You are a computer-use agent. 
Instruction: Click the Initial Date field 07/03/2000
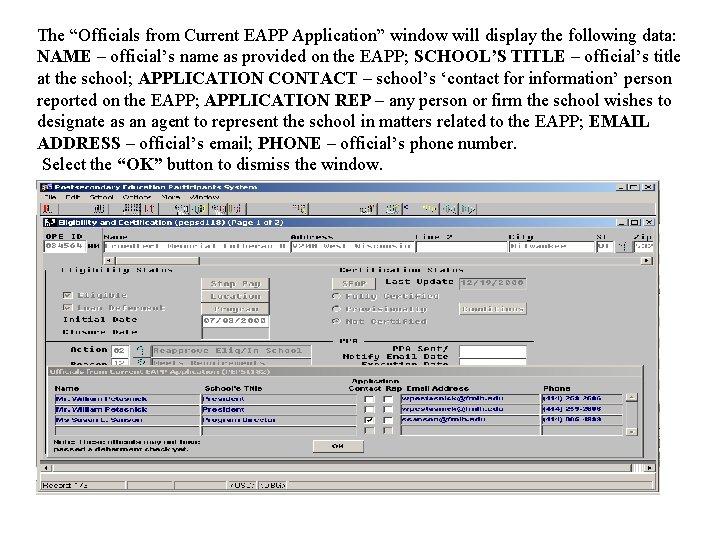pos(236,321)
